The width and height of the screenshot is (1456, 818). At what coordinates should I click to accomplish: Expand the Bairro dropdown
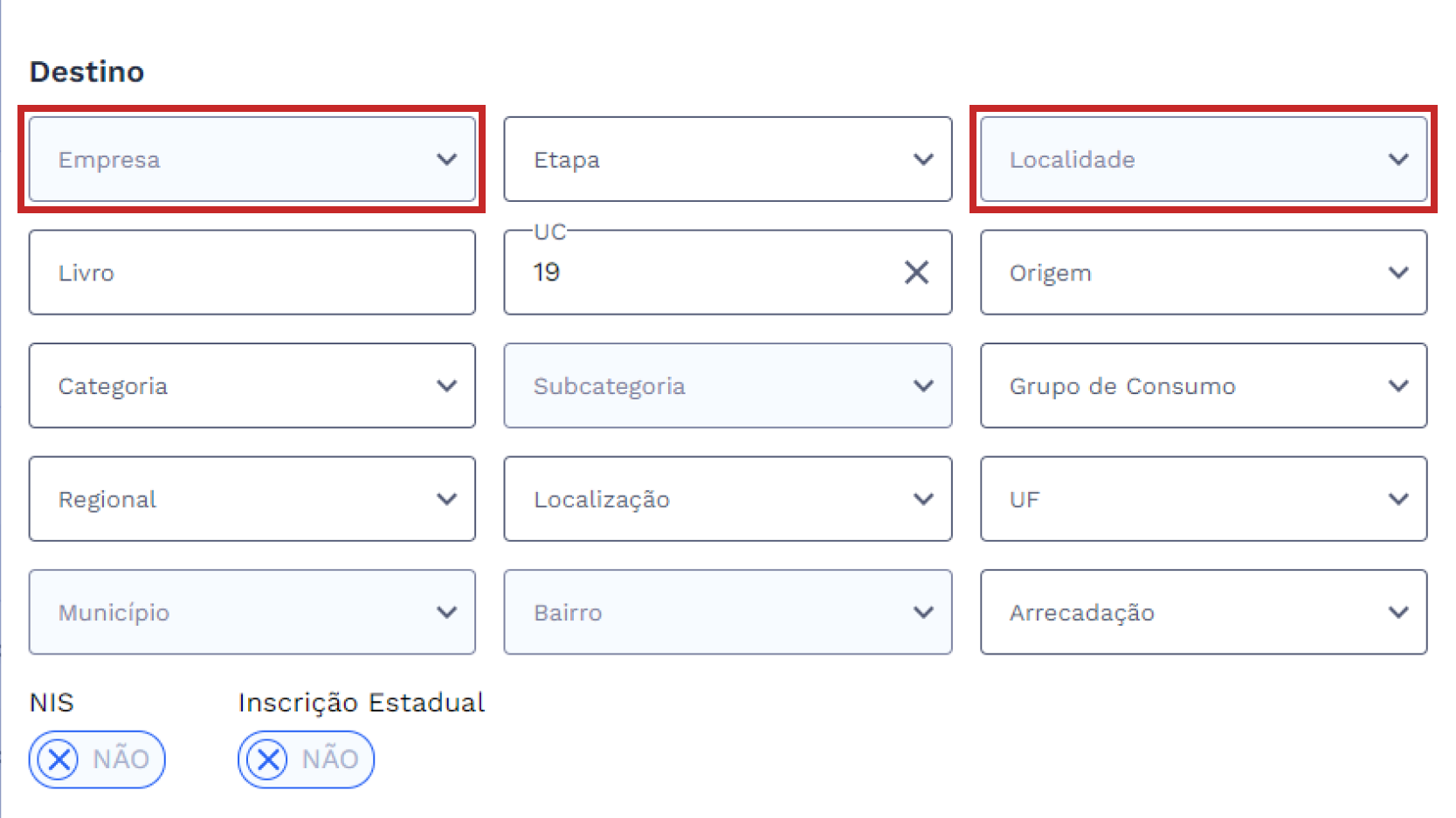tap(727, 612)
